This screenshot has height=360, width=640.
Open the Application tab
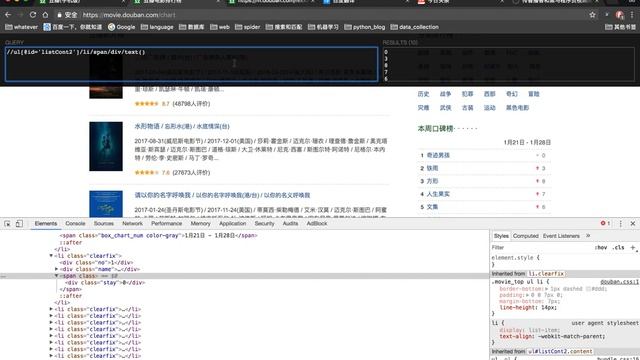tap(233, 223)
